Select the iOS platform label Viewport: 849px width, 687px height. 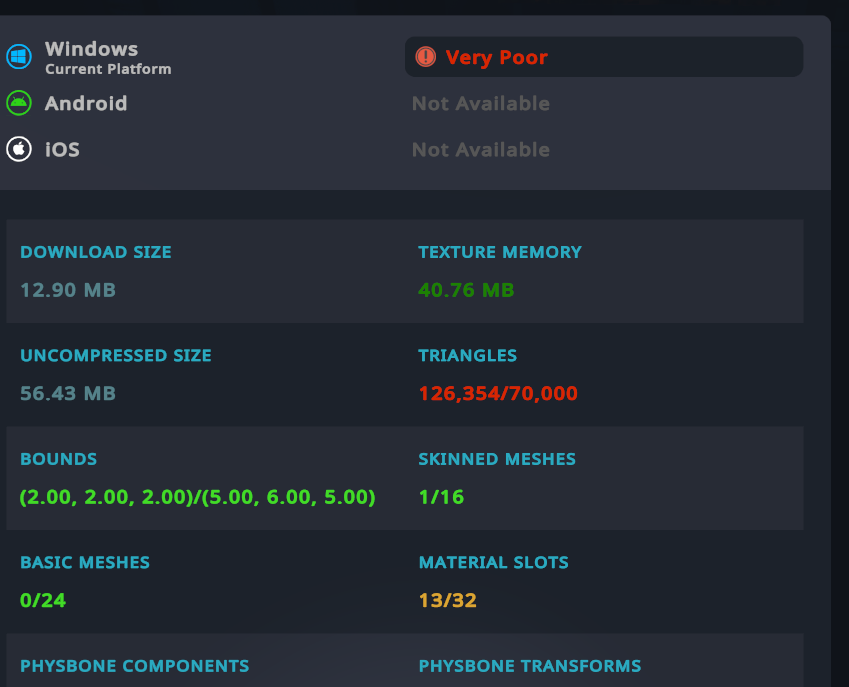click(62, 149)
